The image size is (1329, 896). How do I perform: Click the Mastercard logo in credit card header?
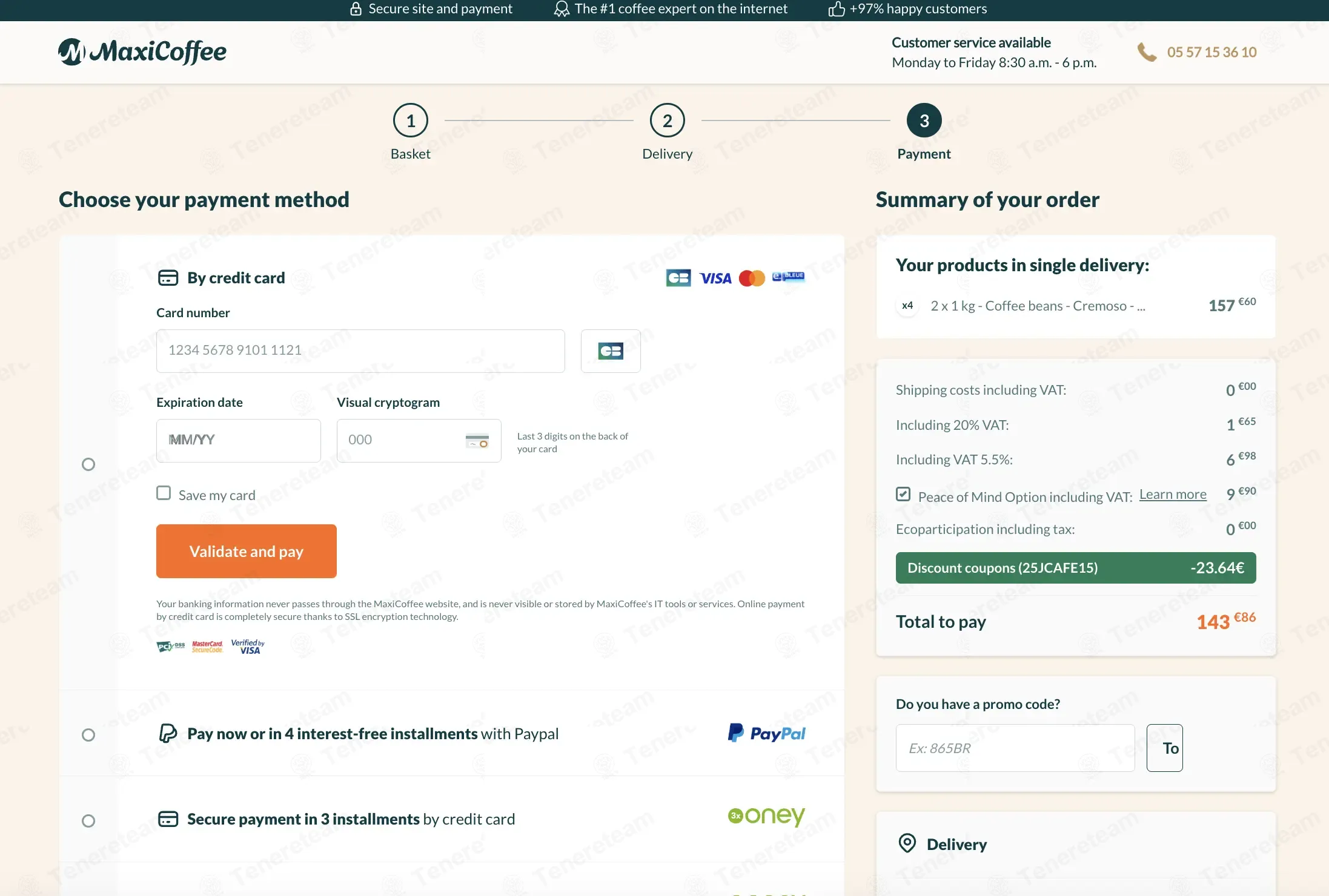click(x=752, y=278)
